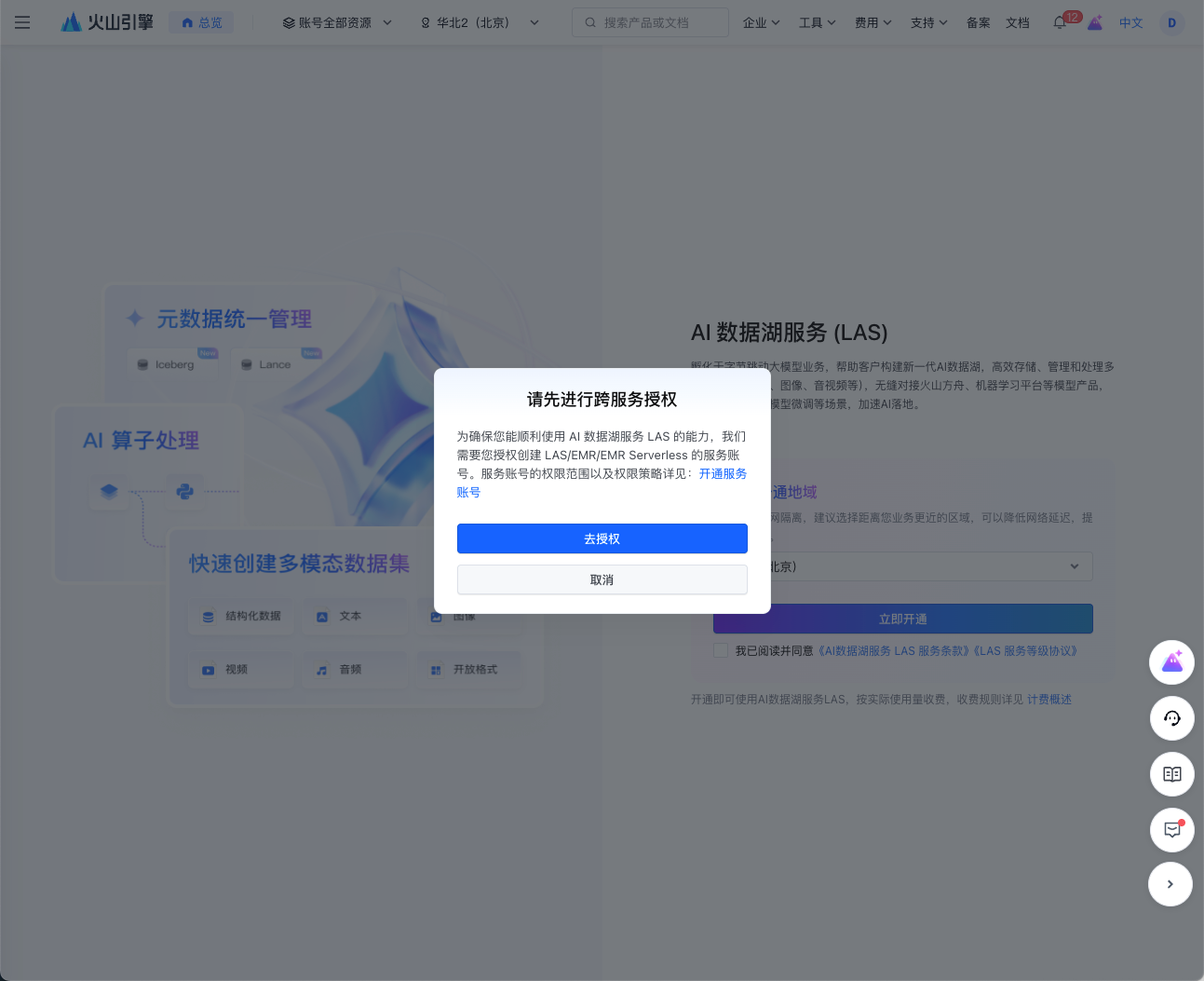Open the 企业 menu
This screenshot has height=981, width=1204.
tap(761, 22)
